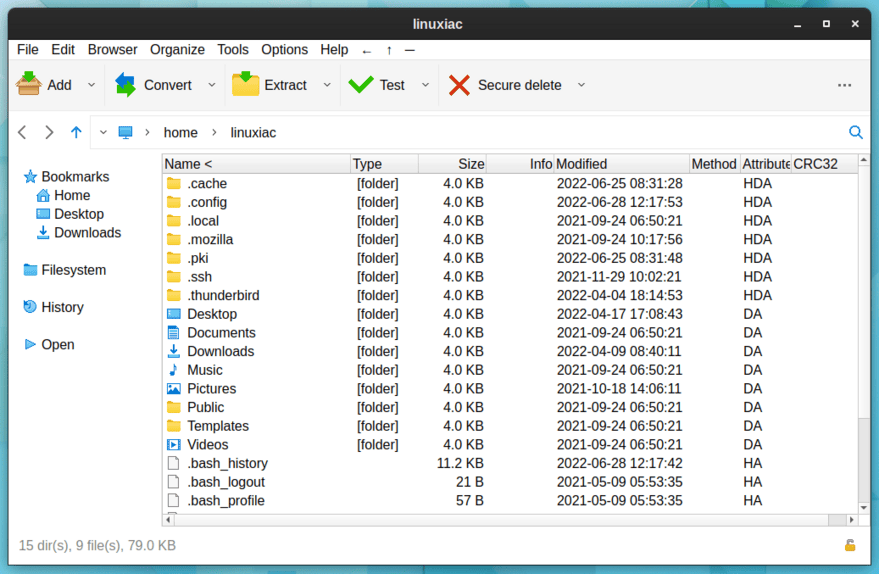
Task: Select Filesystem in the sidebar
Action: point(73,270)
